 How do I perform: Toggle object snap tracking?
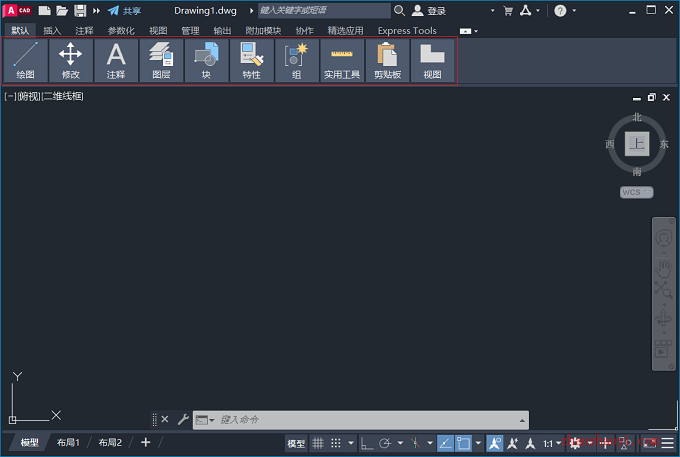[445, 443]
